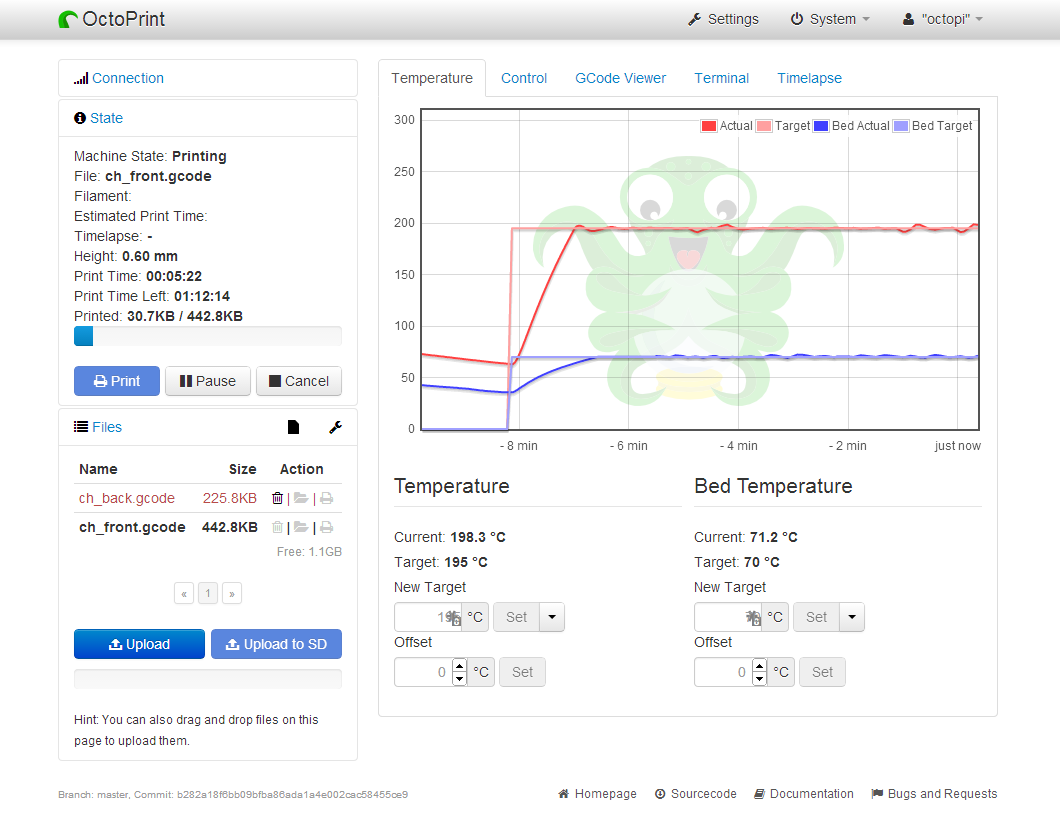Open the "octopi" user dropdown
This screenshot has width=1060, height=828.
pyautogui.click(x=942, y=19)
